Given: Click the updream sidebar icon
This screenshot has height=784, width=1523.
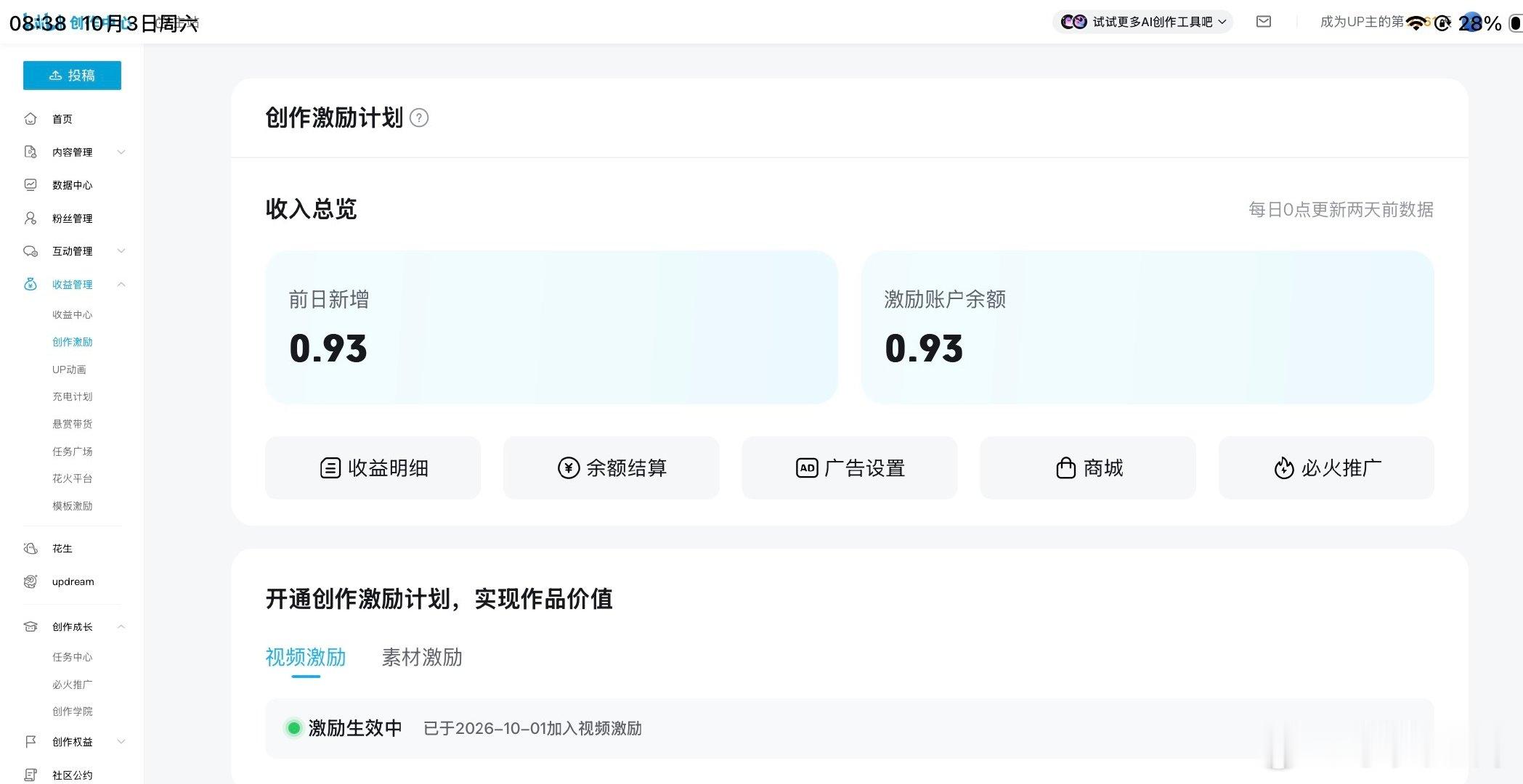Looking at the screenshot, I should 31,581.
